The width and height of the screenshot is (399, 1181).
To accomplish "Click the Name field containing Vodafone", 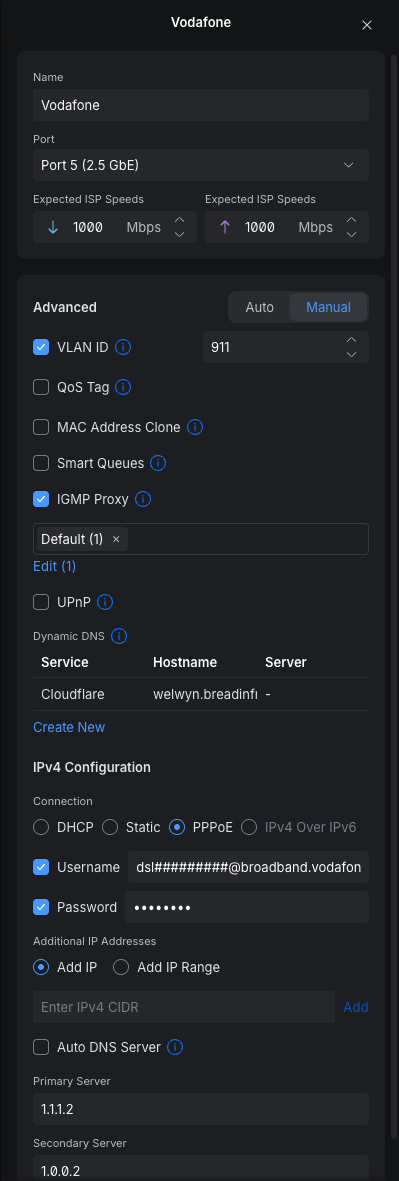I will click(201, 105).
